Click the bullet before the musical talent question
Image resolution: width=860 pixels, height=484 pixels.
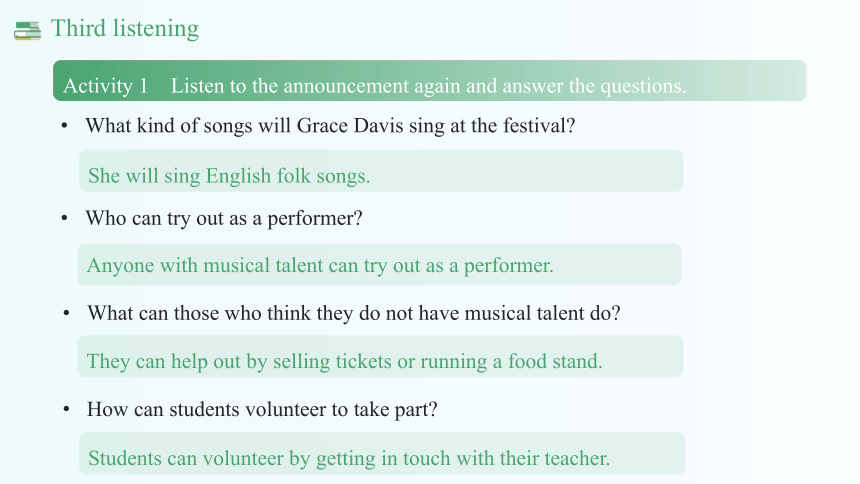(x=66, y=313)
